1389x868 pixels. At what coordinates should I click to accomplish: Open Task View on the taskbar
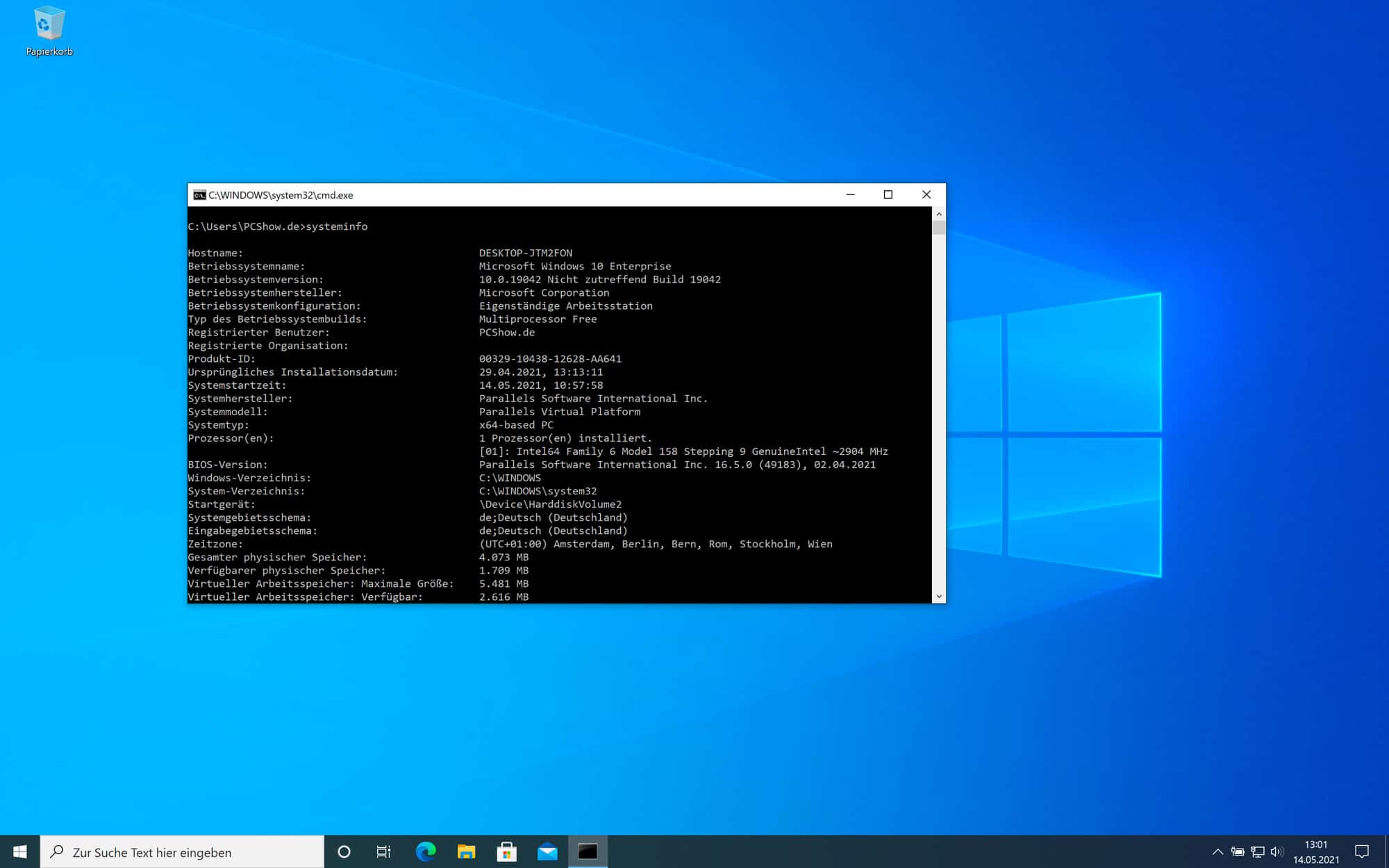point(383,852)
